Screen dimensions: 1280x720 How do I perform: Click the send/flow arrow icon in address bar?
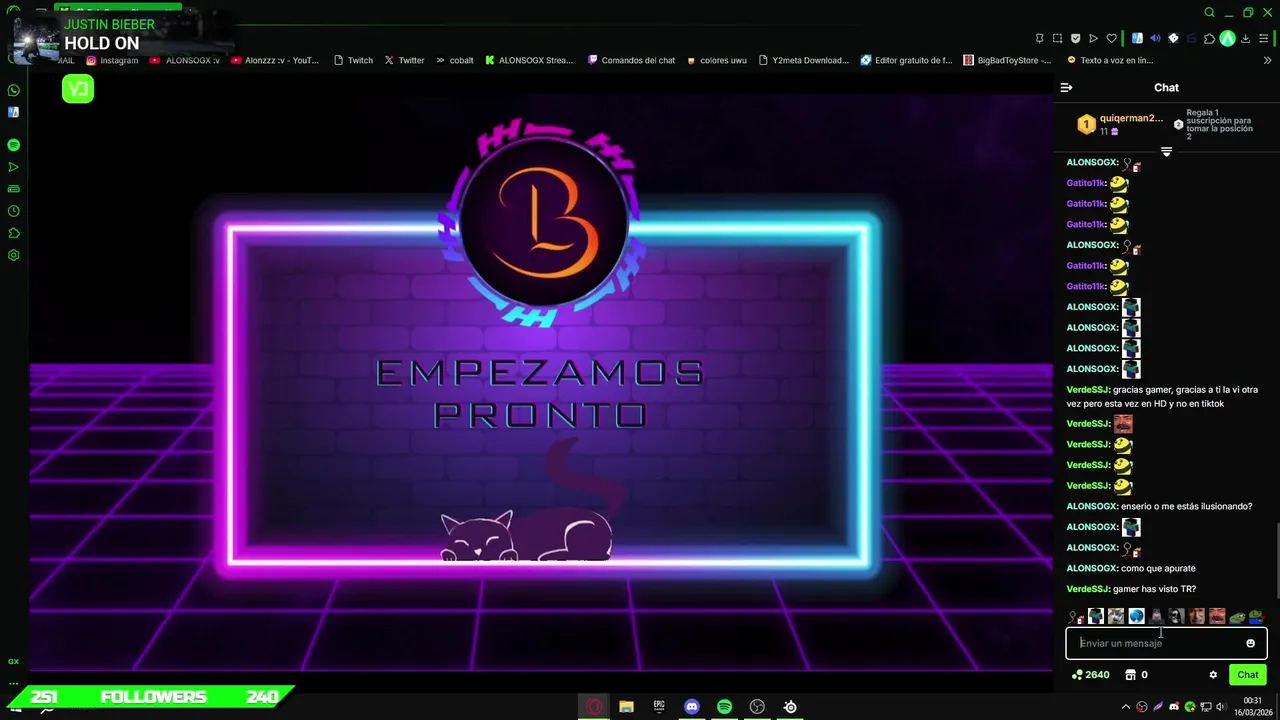click(1093, 38)
